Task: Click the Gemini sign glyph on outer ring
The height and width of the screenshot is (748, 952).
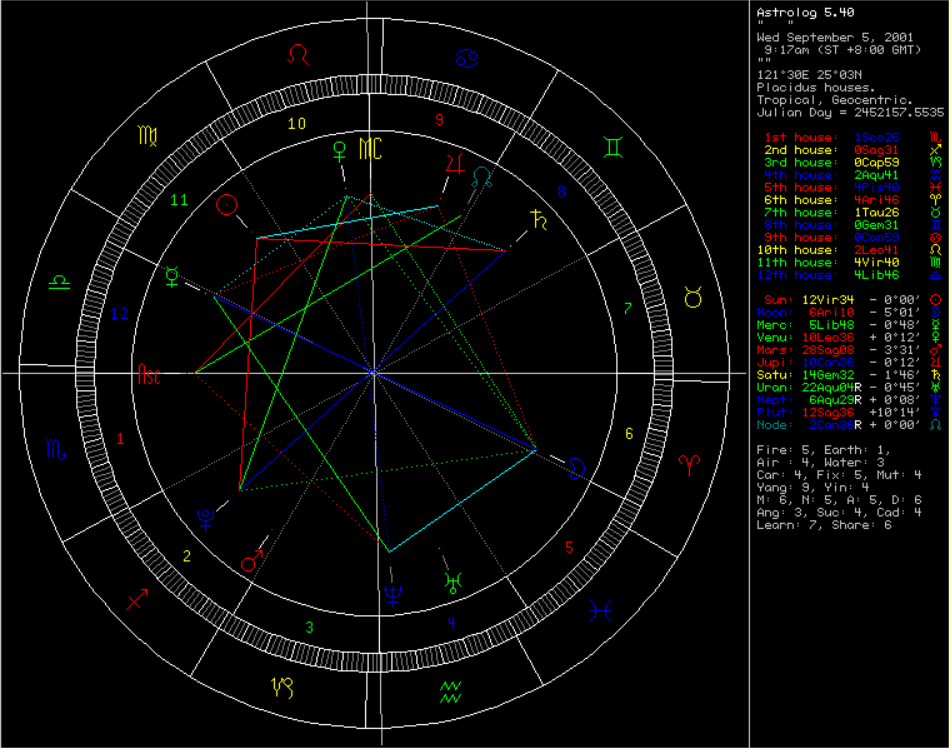Action: pos(614,148)
